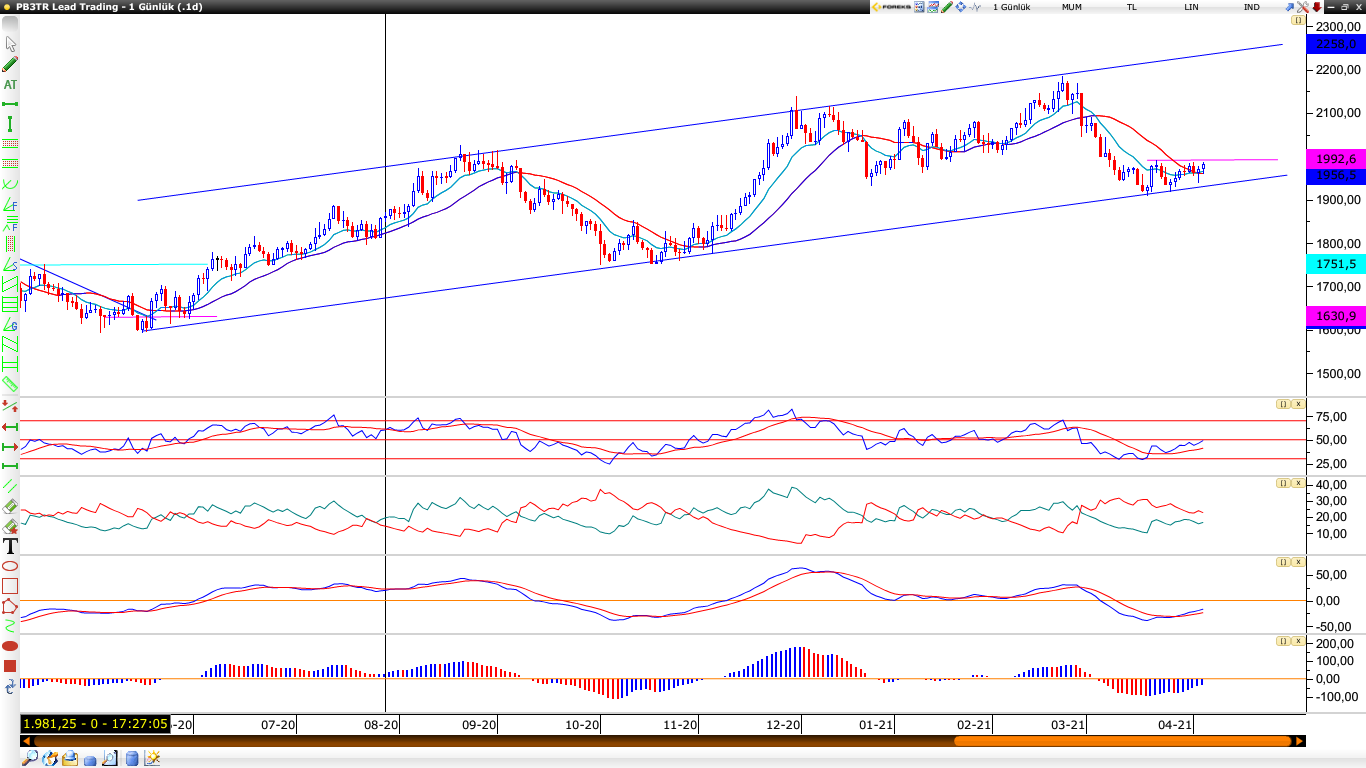Select the ellipse outline drawing tool
1366x768 pixels.
10,566
